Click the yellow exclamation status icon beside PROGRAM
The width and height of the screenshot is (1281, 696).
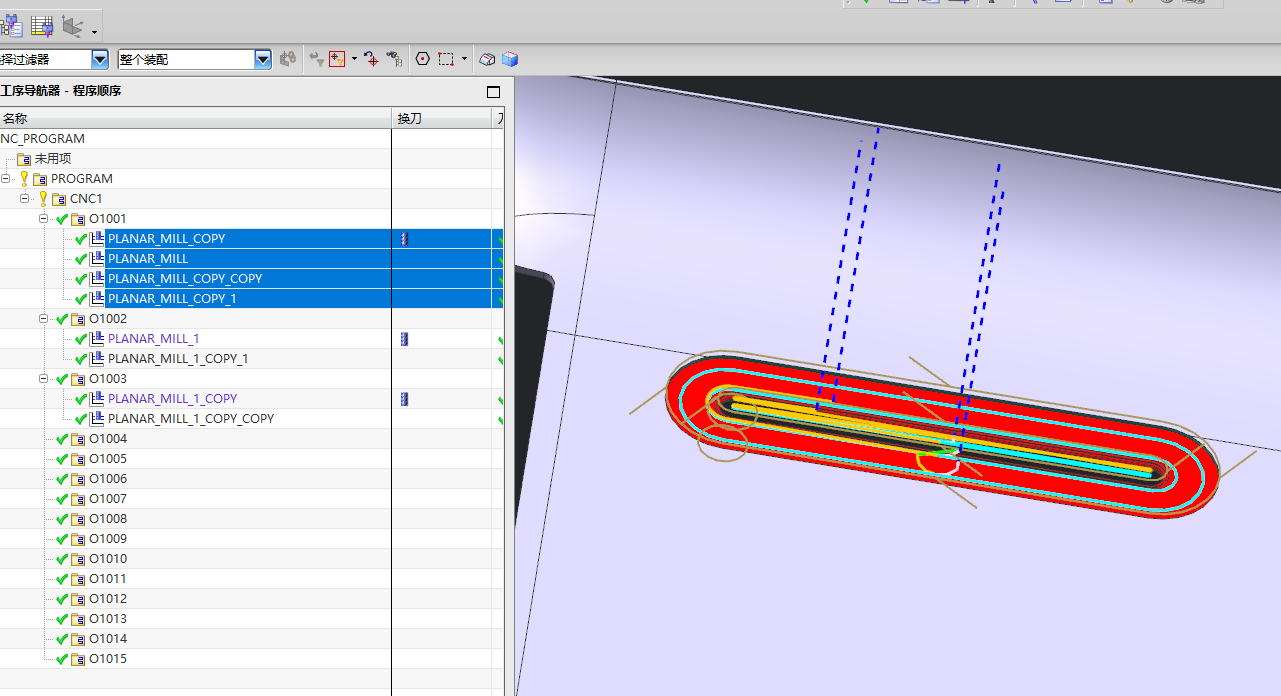click(x=23, y=179)
